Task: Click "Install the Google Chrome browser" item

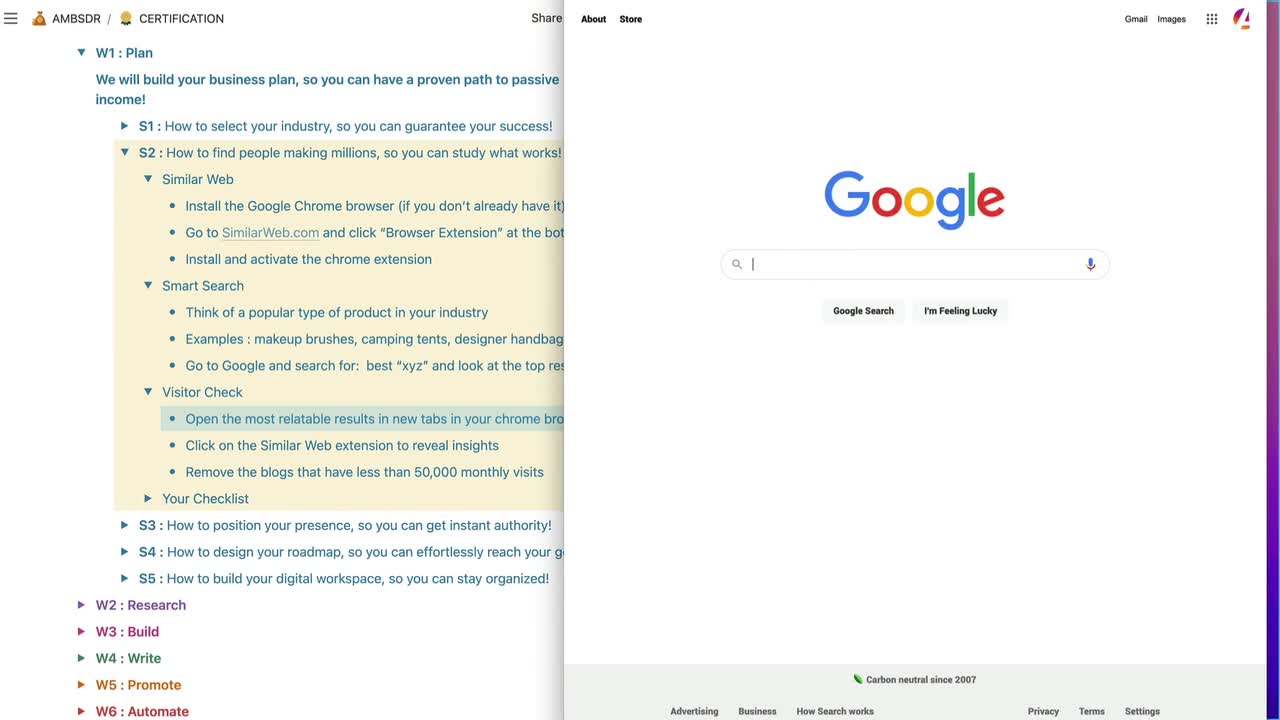Action: coord(375,206)
